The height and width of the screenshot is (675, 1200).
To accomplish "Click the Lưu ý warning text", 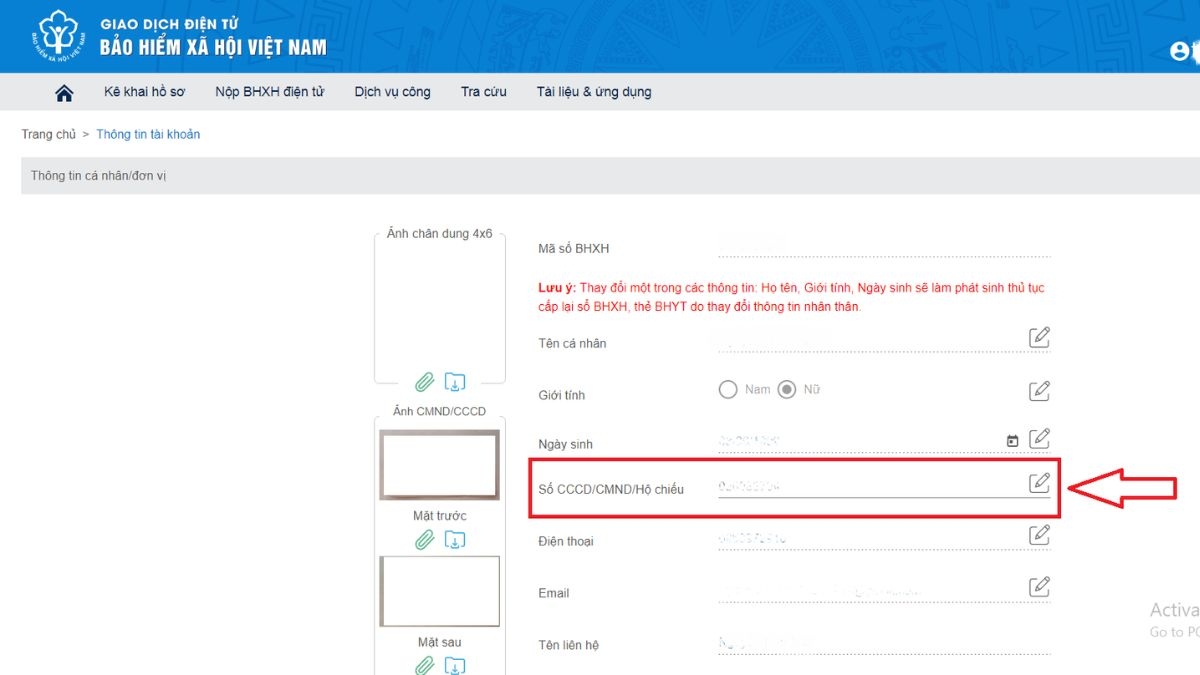I will [792, 297].
